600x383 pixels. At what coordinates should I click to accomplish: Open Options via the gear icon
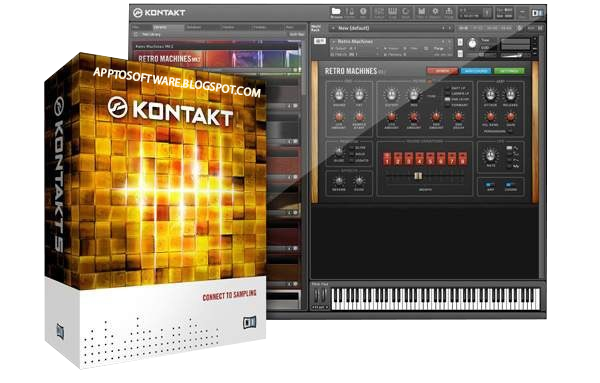(x=435, y=12)
